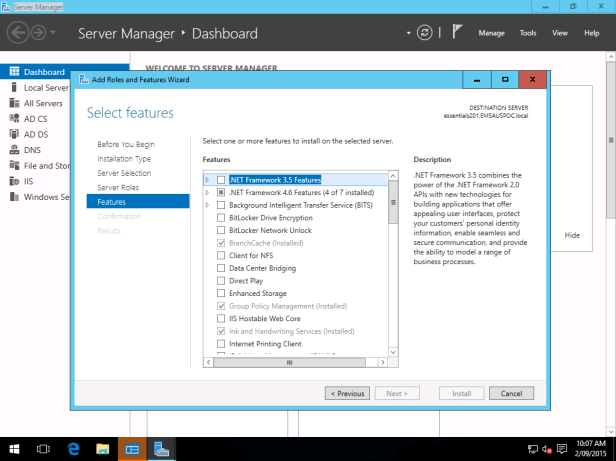Check the .NET Framework 3.5 Features checkbox
616x461 pixels.
pos(221,179)
